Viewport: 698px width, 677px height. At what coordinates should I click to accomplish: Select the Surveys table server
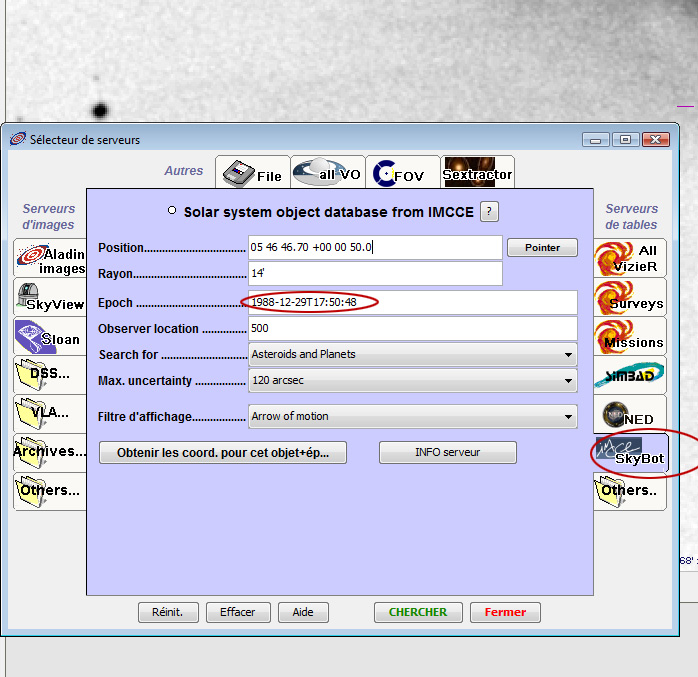630,297
